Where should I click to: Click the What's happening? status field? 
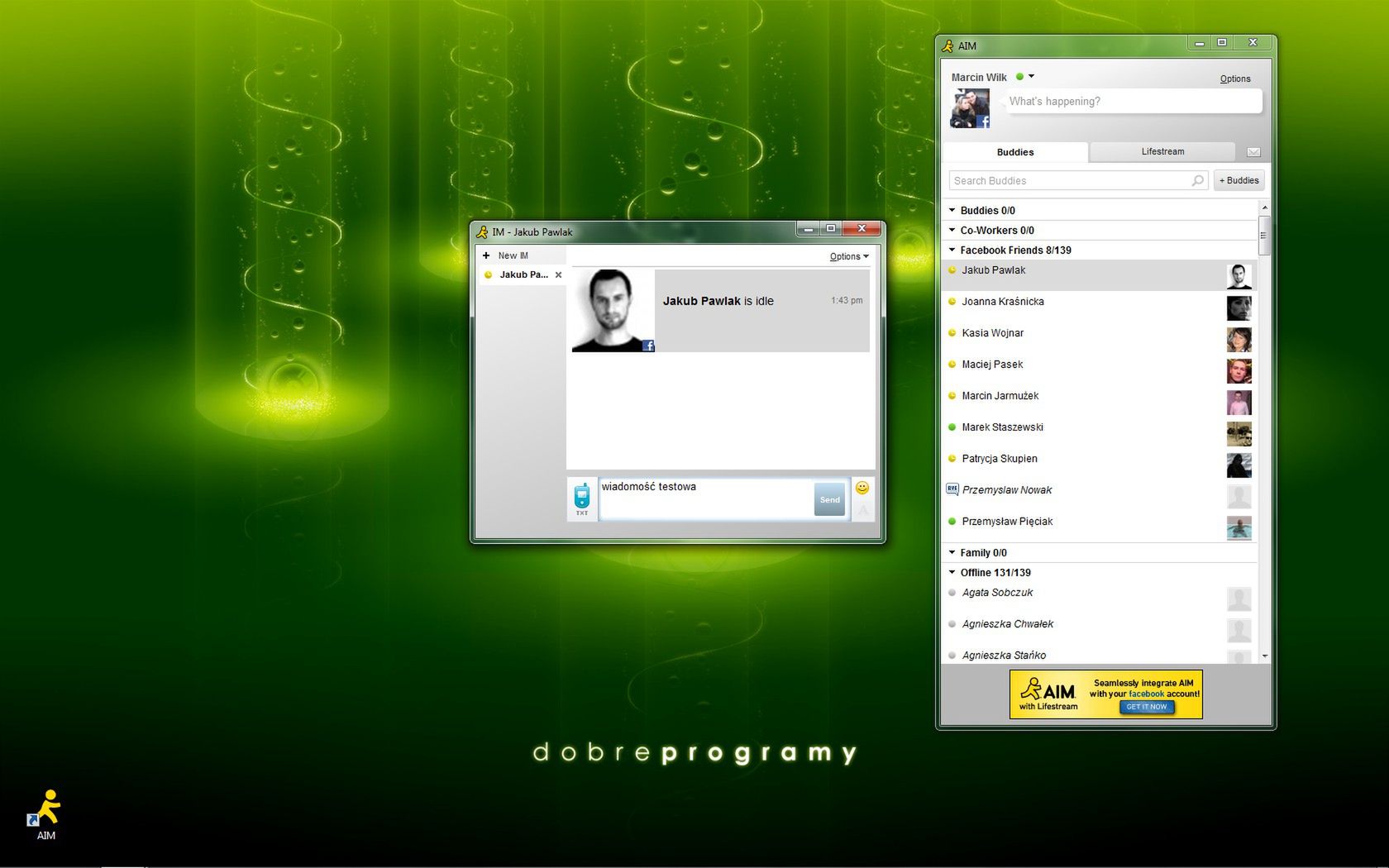click(x=1133, y=102)
